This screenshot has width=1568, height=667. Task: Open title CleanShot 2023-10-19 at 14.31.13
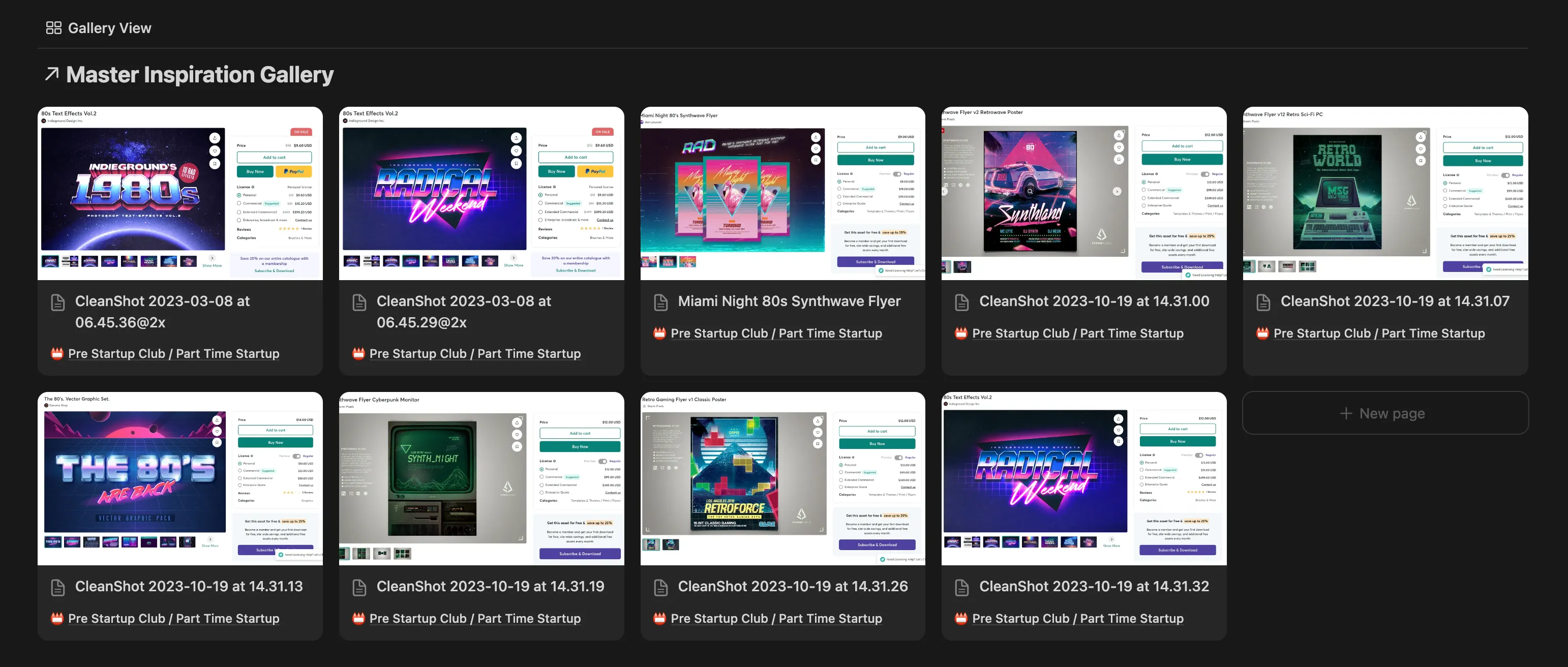pyautogui.click(x=189, y=586)
